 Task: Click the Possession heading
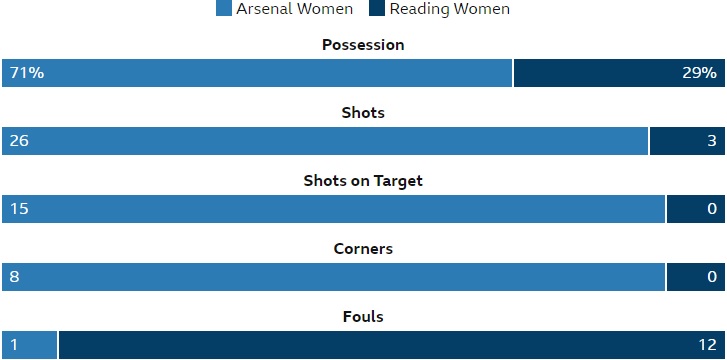363,45
